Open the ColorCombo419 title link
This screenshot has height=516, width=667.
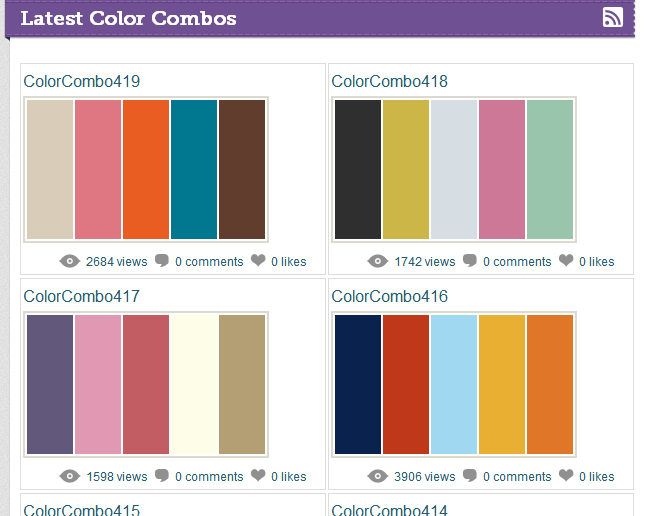82,81
